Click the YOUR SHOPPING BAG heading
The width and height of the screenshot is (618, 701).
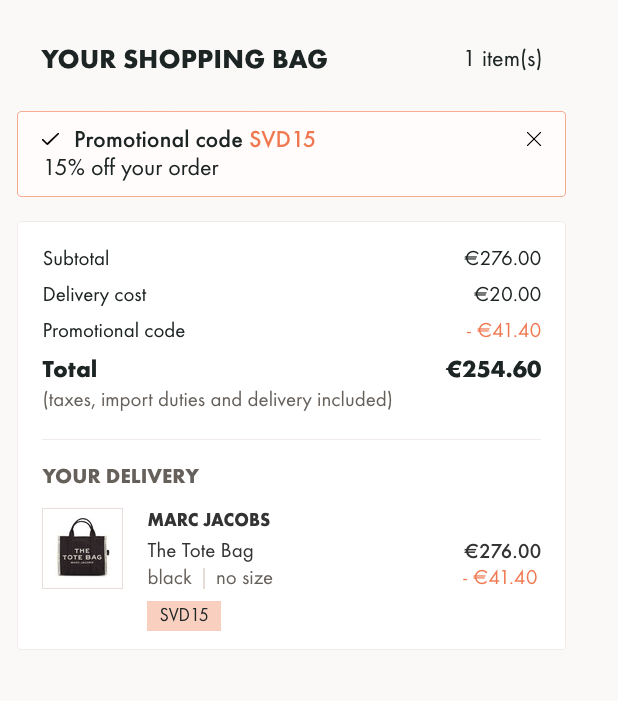184,59
